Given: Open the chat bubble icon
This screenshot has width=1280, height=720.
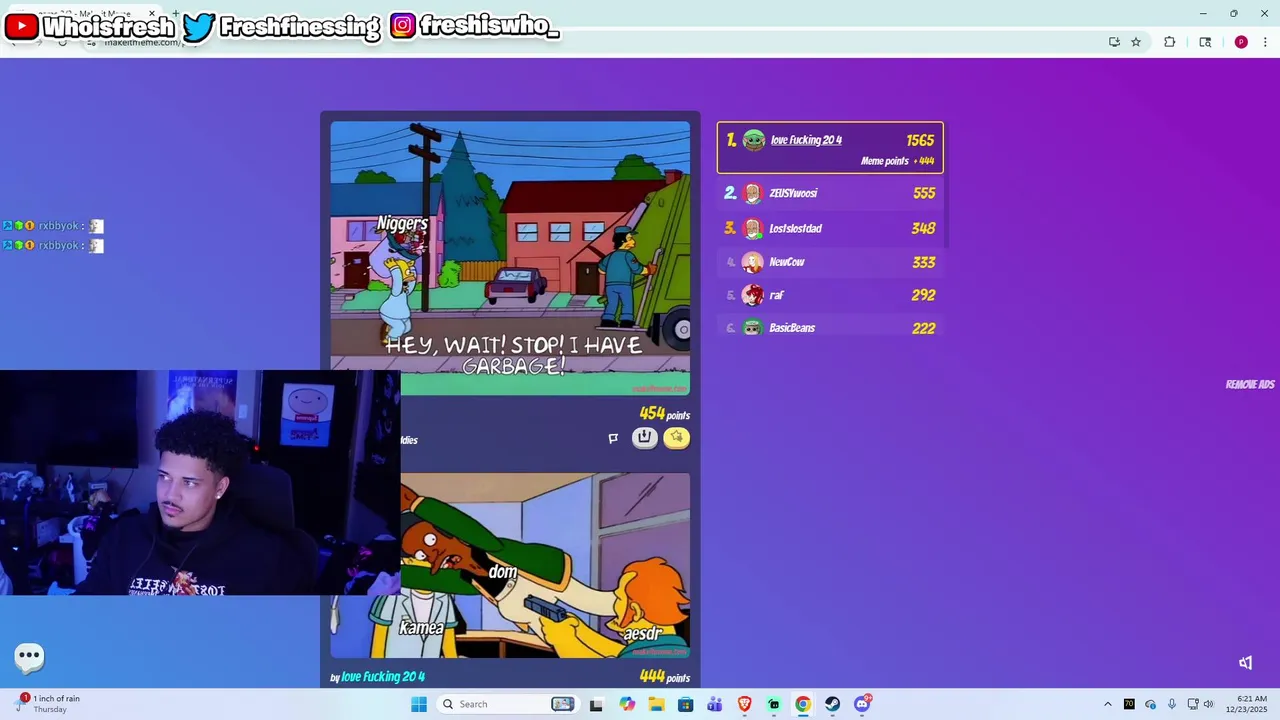Looking at the screenshot, I should (x=29, y=656).
